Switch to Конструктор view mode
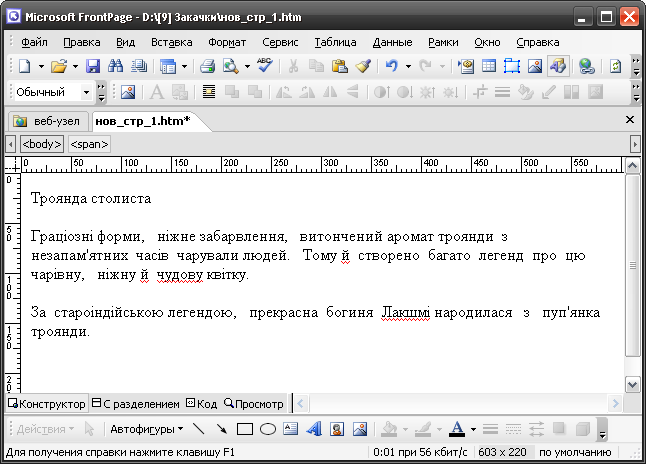The image size is (646, 464). click(x=47, y=404)
